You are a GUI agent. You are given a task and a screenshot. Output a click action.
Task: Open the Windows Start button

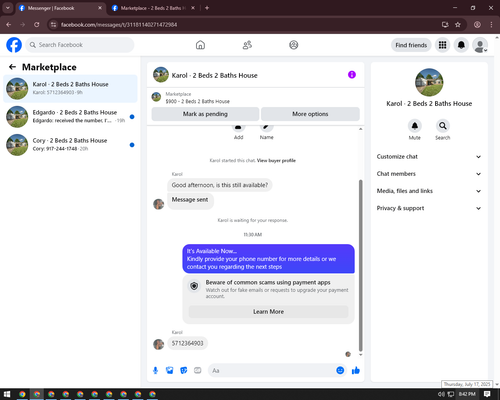tap(7, 394)
